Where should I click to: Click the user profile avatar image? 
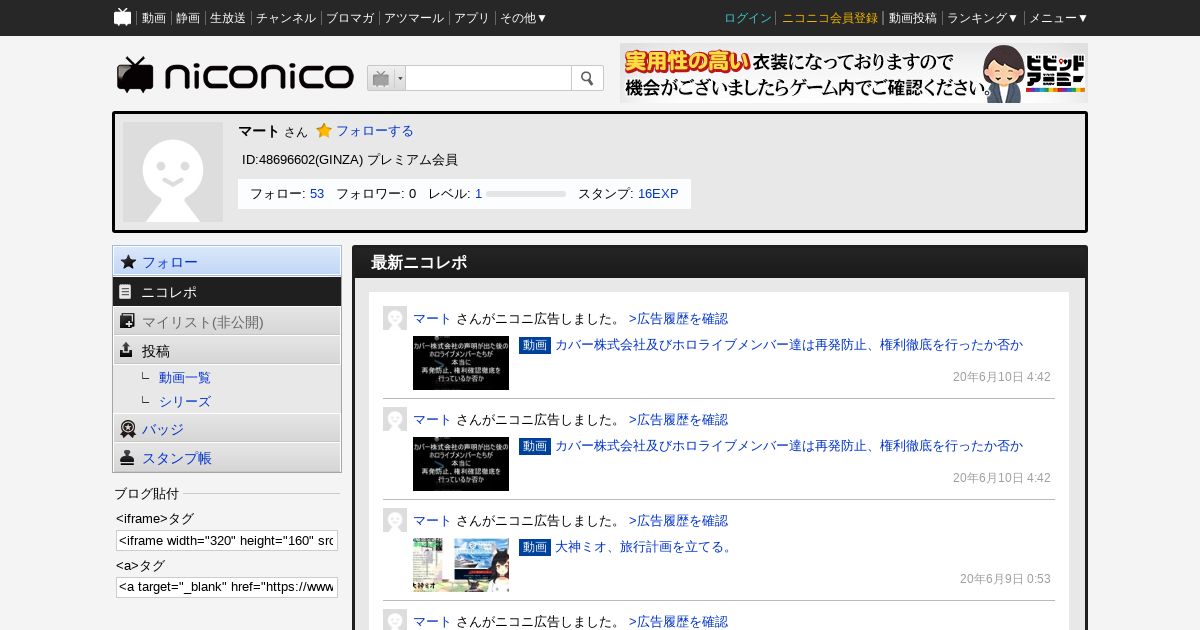[x=173, y=172]
